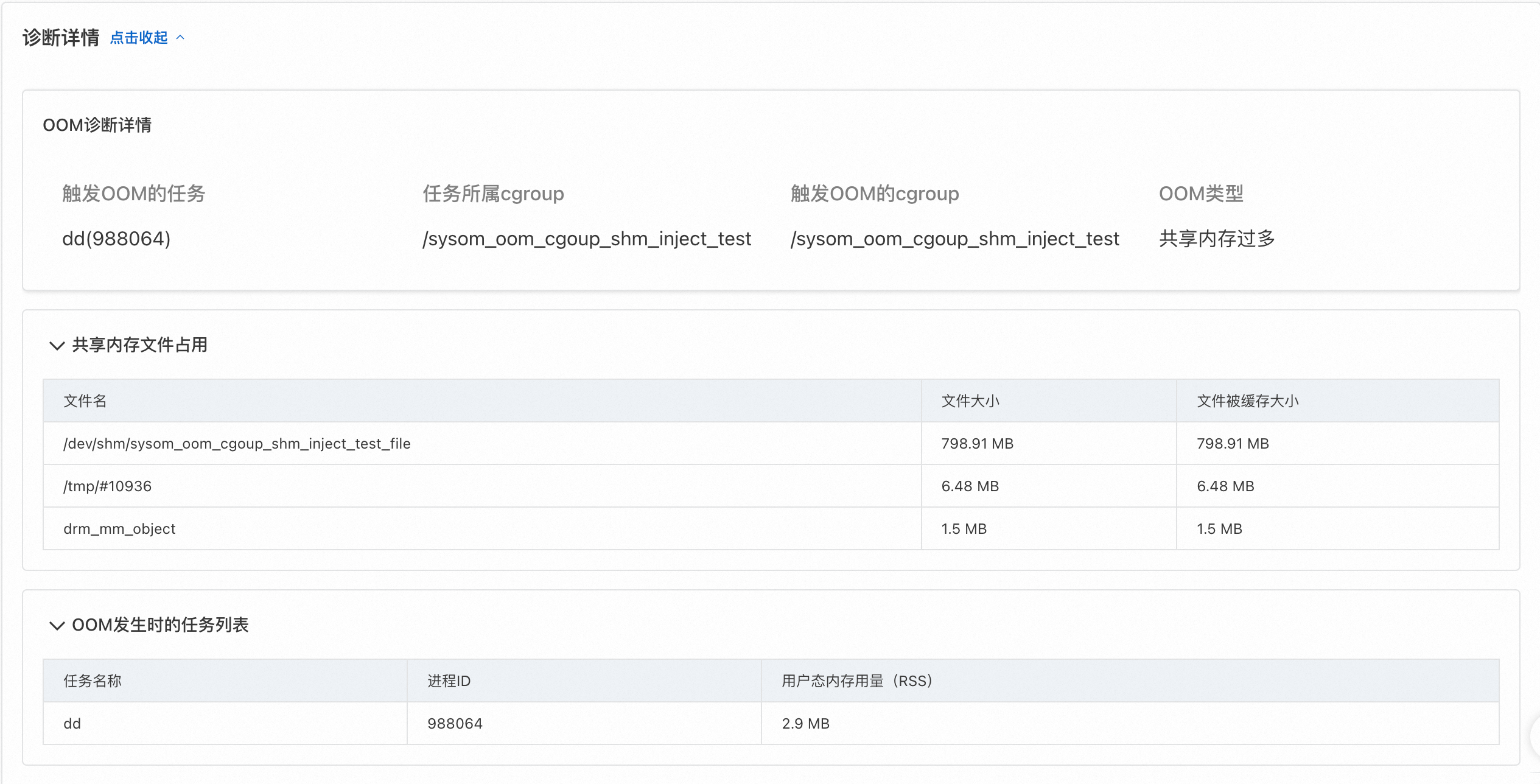
Task: Select the /dev/shm/sysom_oom_cgoup_shm_inject_test_file row name
Action: point(237,444)
